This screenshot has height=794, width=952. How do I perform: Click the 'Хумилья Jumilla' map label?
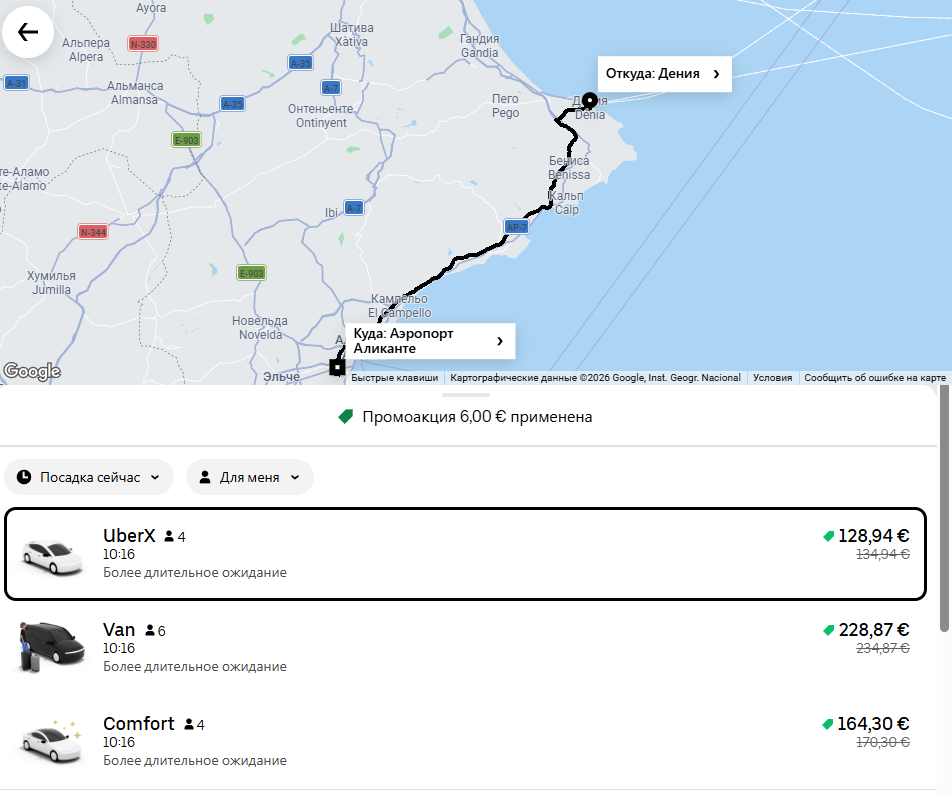52,283
